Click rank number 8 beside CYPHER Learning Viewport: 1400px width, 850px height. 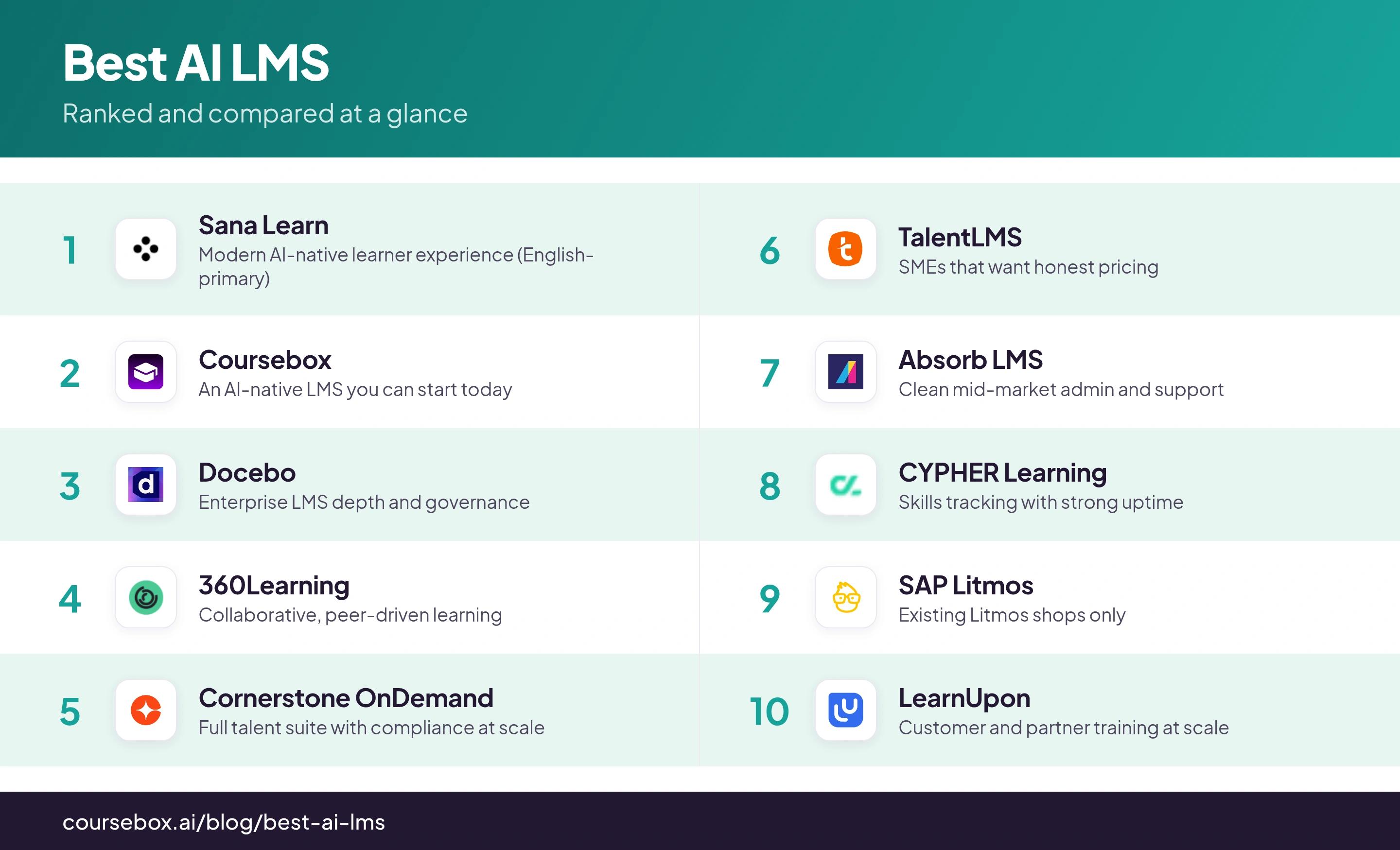point(770,486)
